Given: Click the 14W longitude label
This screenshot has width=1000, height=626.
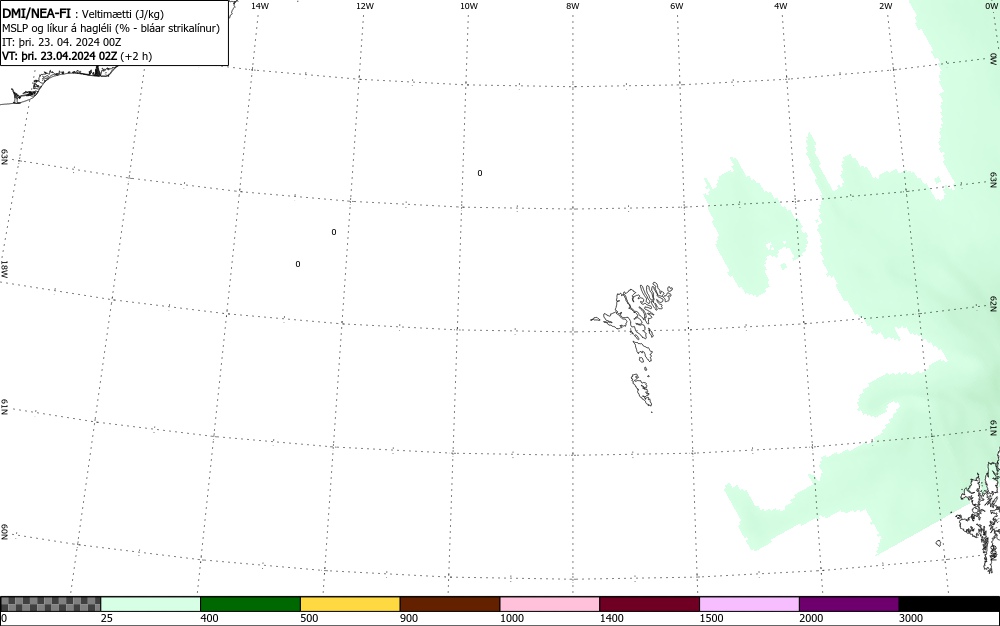Looking at the screenshot, I should pos(260,6).
